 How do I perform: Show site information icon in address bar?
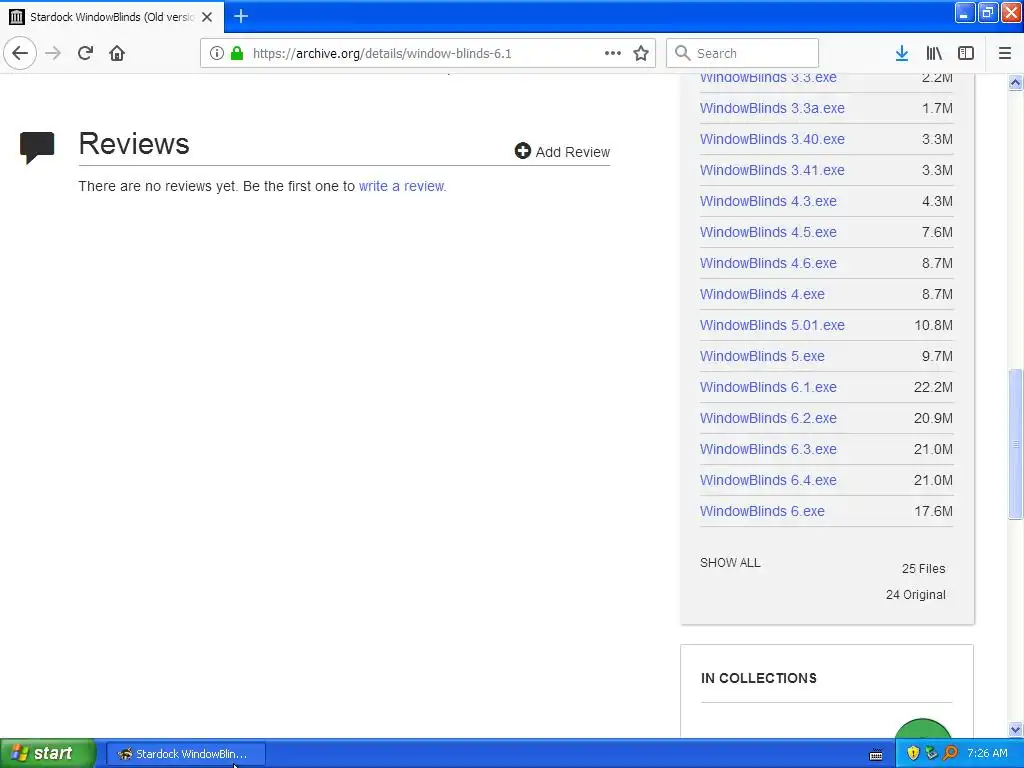217,53
